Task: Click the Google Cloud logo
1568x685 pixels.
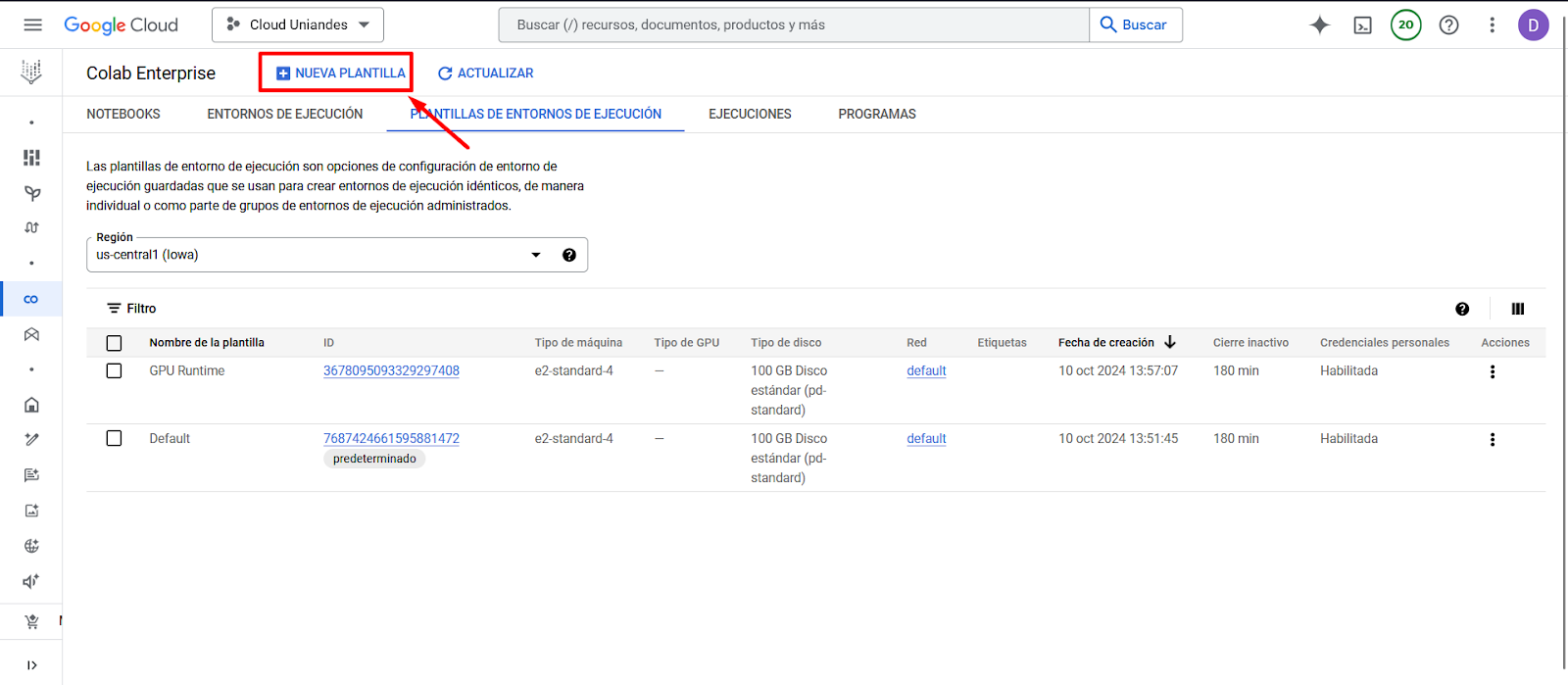Action: click(121, 24)
